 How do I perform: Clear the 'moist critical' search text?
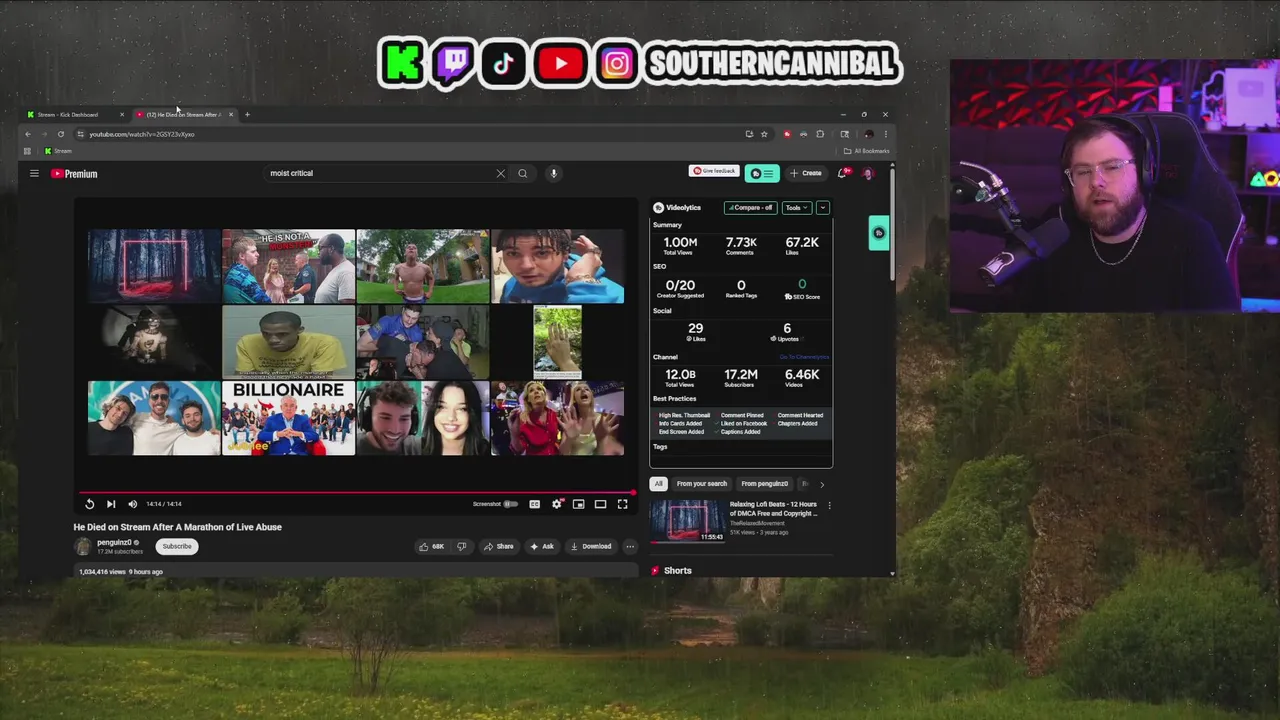501,173
